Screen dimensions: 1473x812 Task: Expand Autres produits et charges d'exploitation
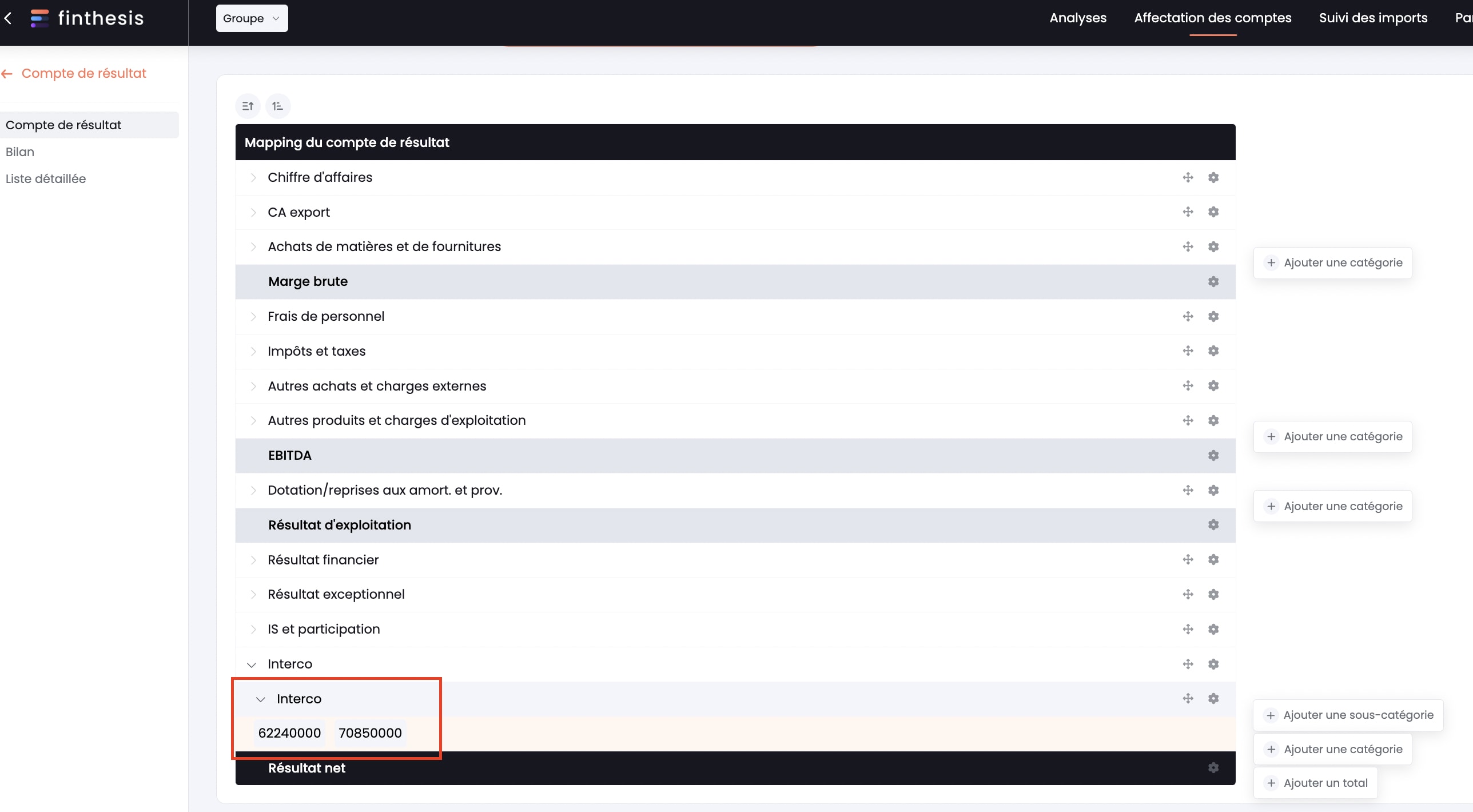click(253, 420)
